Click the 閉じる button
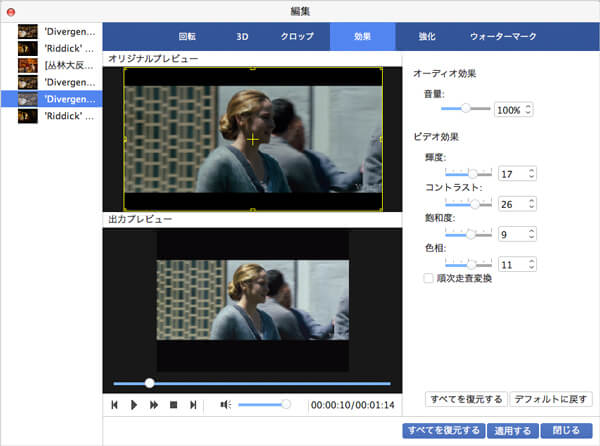 tap(566, 431)
